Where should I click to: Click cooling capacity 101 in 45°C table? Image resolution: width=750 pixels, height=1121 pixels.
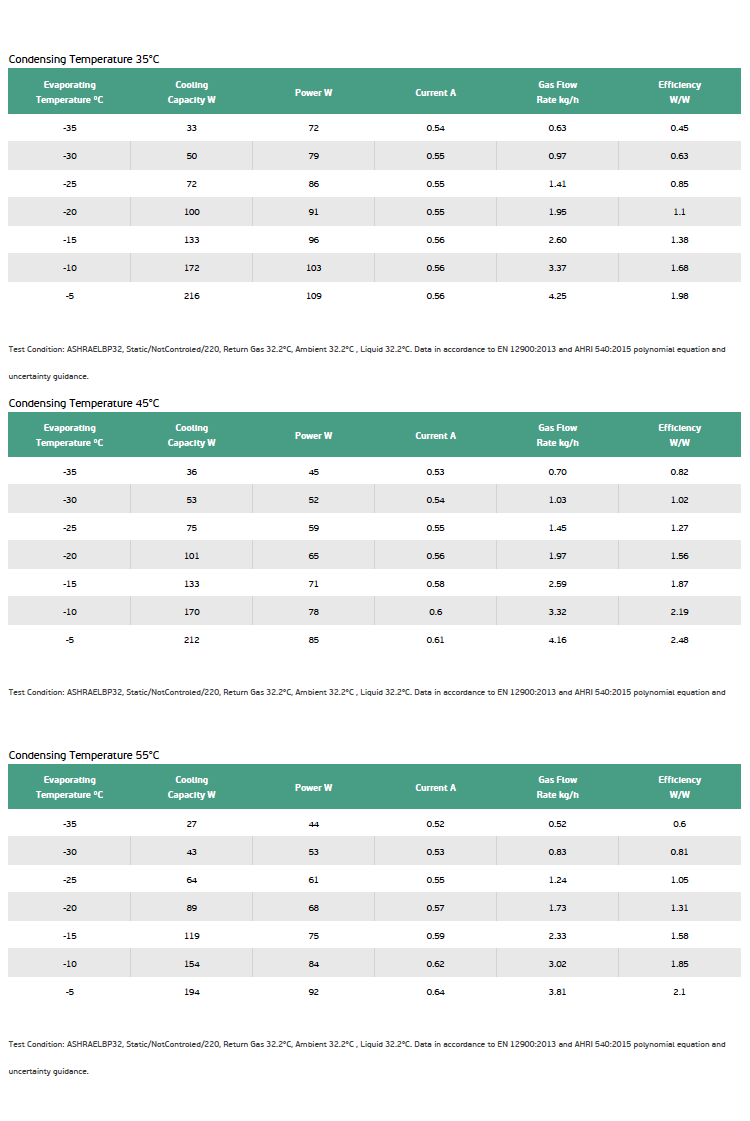click(x=192, y=555)
